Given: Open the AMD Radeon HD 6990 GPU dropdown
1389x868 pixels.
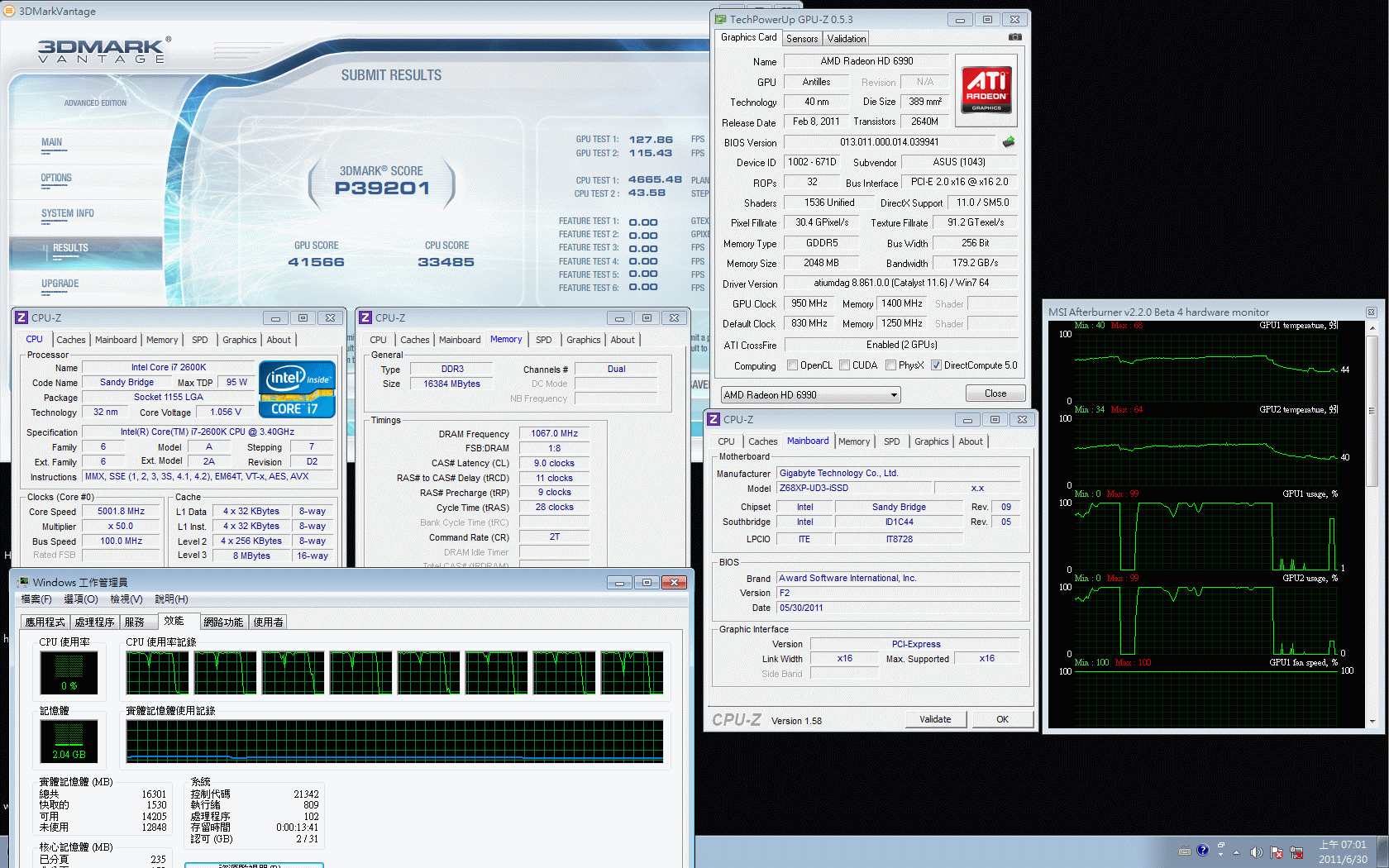Looking at the screenshot, I should 811,394.
